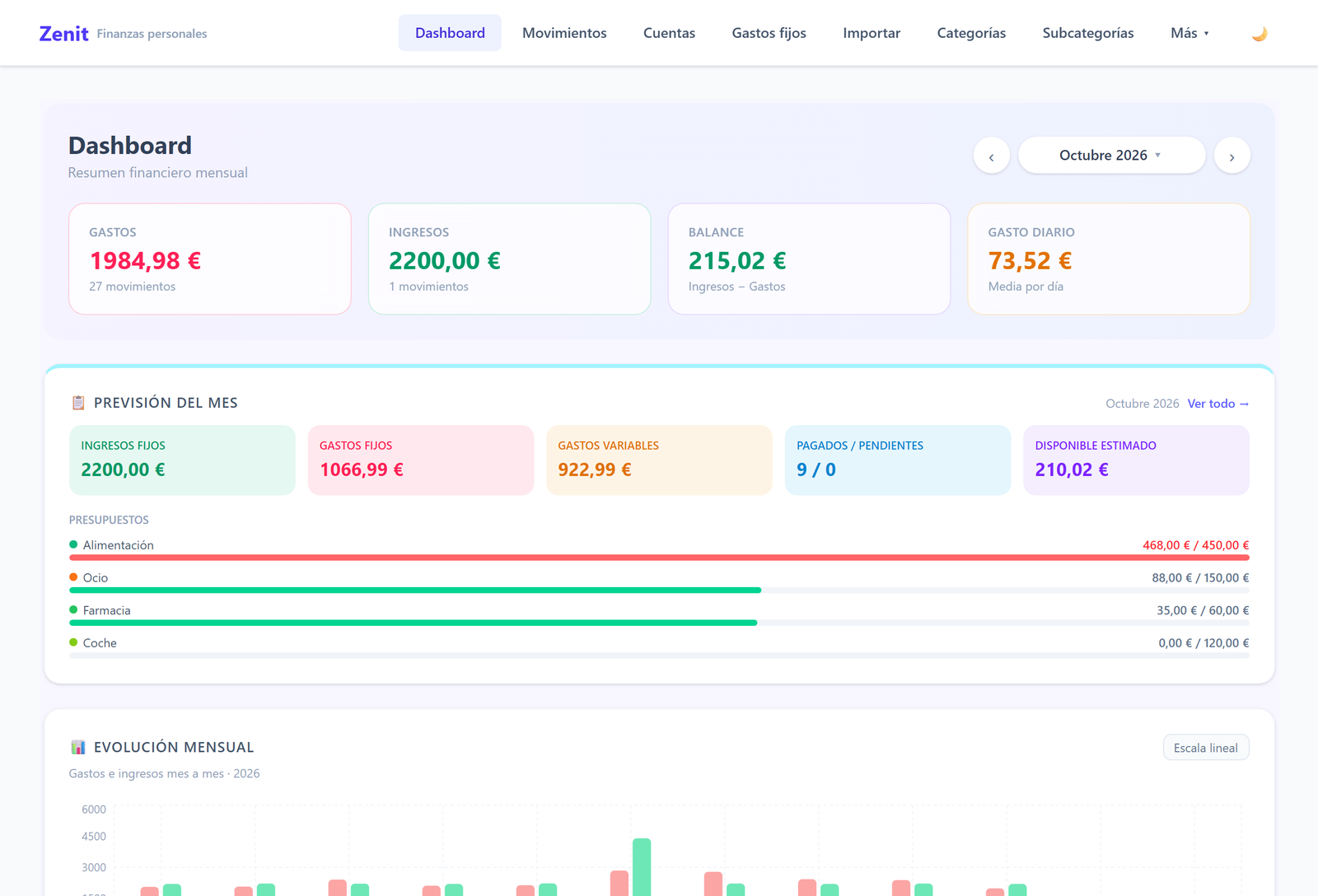This screenshot has width=1318, height=896.
Task: Navigate to Subcategorías
Action: (x=1087, y=33)
